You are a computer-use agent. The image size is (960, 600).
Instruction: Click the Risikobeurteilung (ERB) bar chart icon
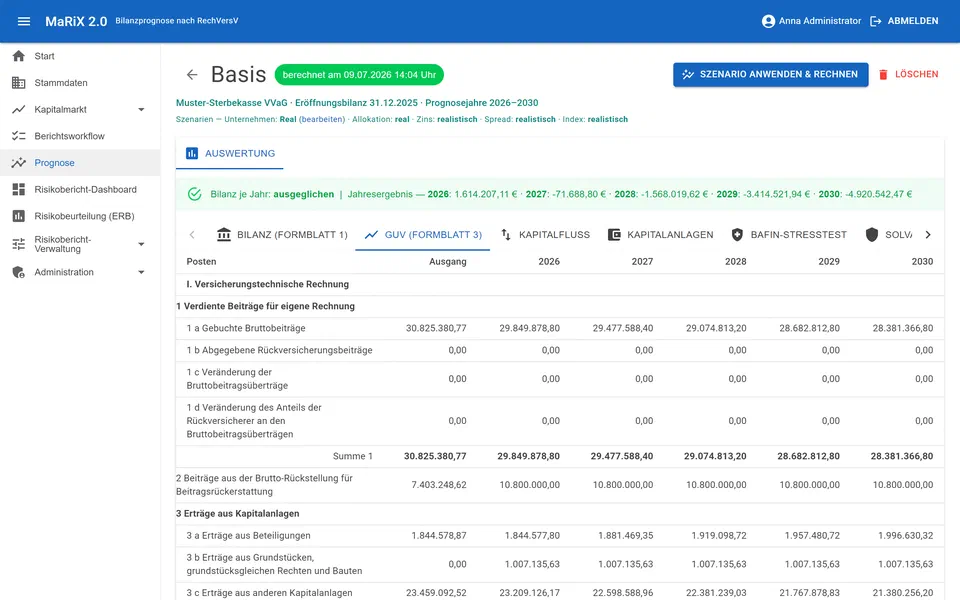(19, 216)
